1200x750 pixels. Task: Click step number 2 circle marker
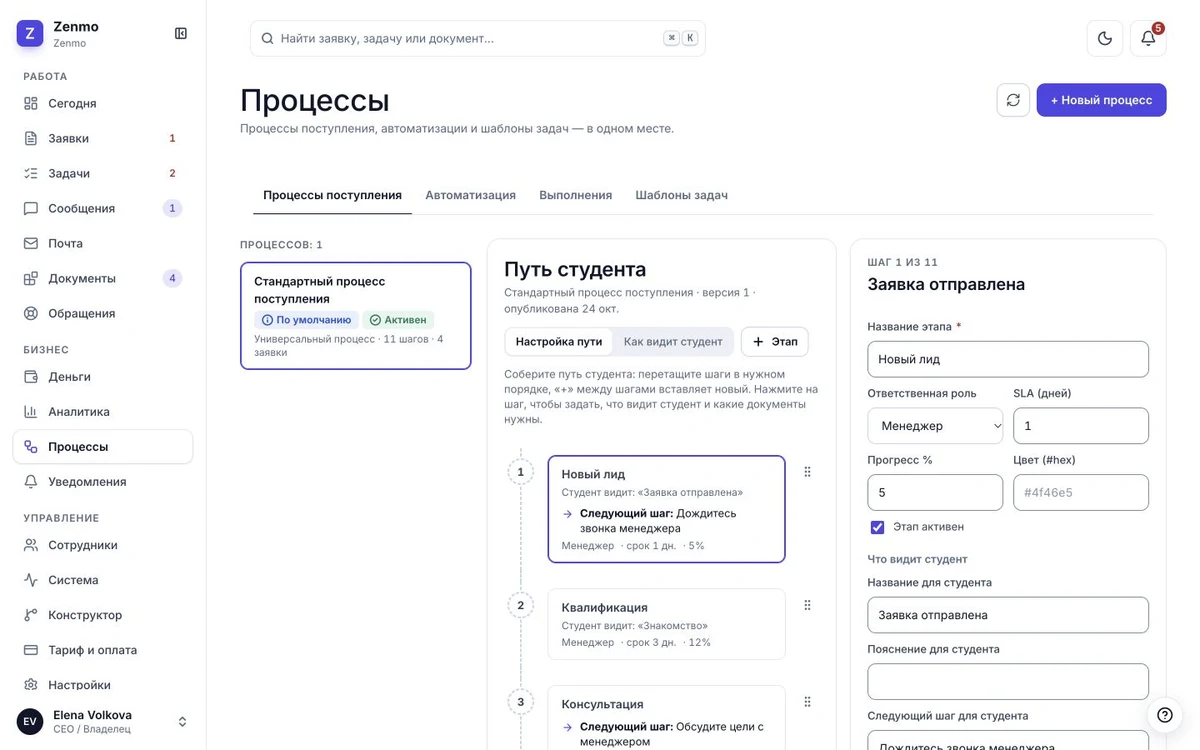tap(520, 605)
